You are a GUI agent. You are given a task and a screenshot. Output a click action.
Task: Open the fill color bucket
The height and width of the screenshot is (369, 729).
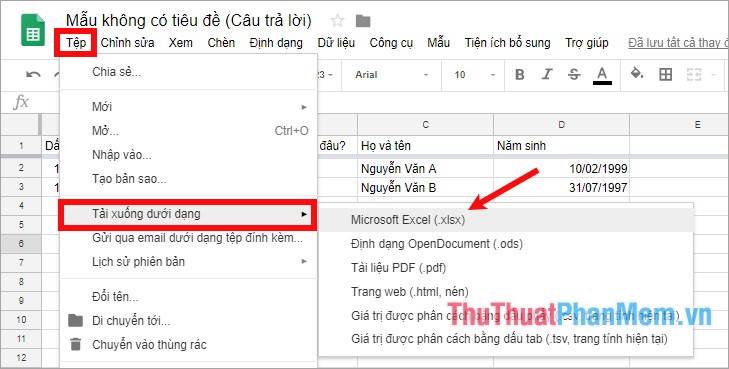pos(636,73)
